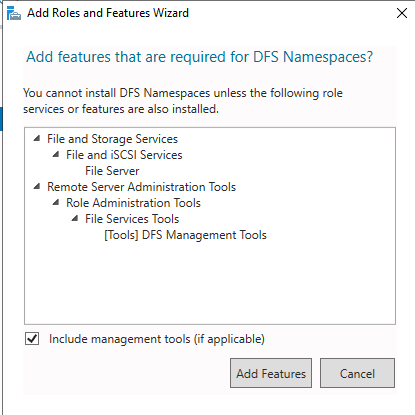Dismiss the dialog with the Cancel button
This screenshot has height=415, width=415.
click(x=357, y=373)
